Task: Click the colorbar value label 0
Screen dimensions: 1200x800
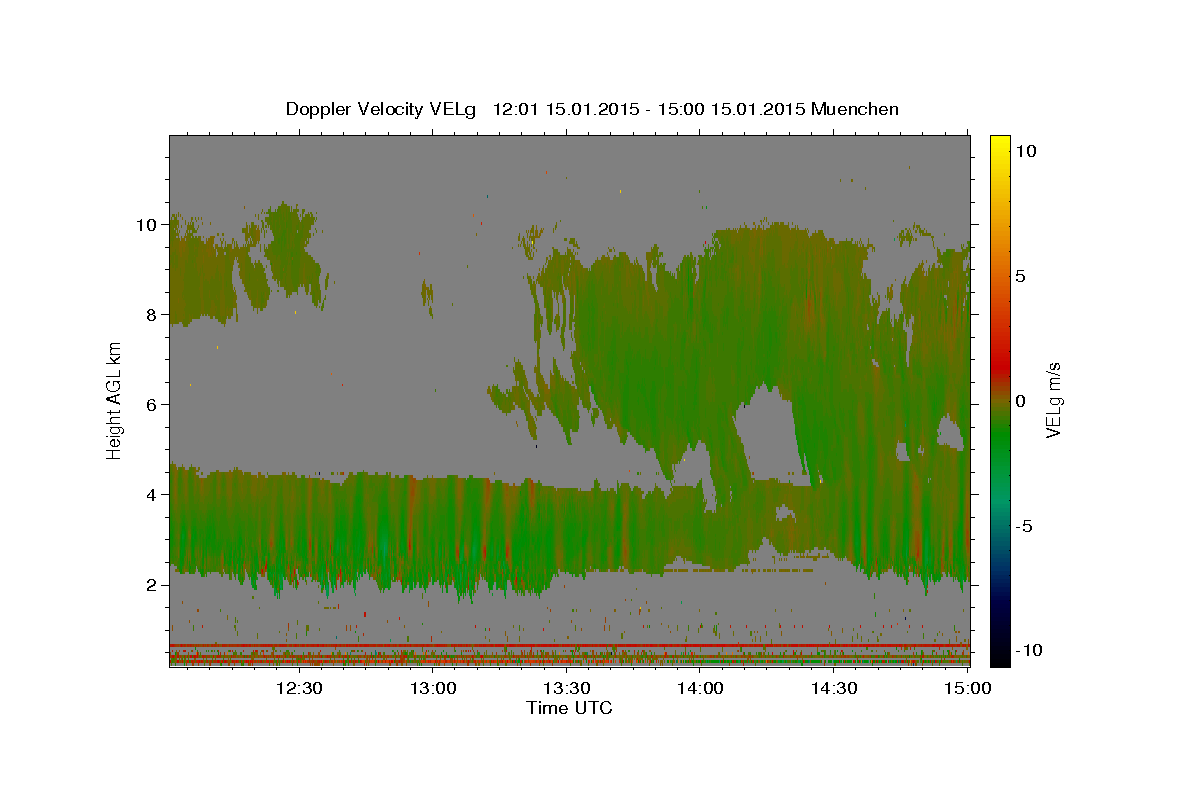Action: 1020,401
